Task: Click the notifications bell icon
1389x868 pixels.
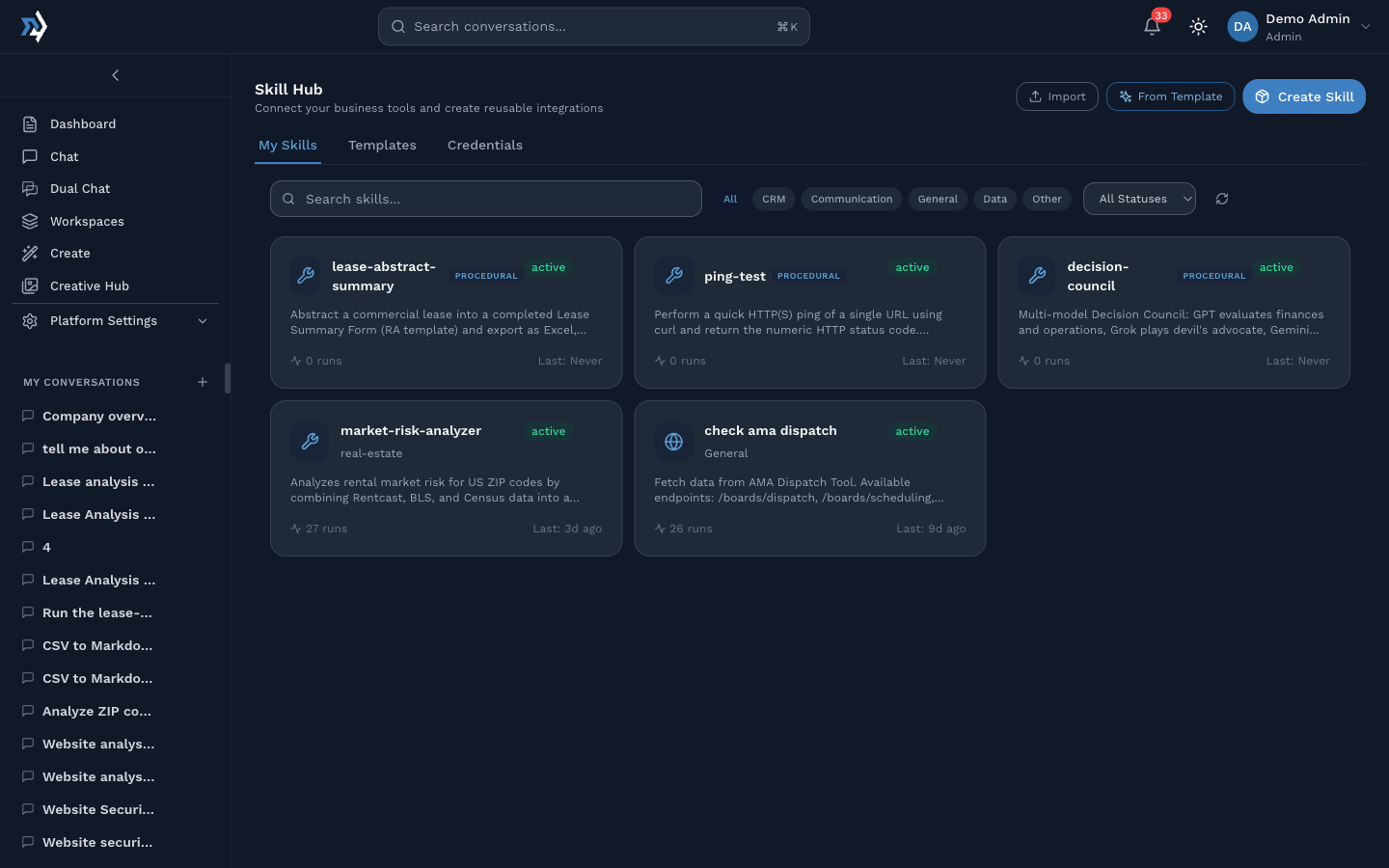Action: click(1152, 26)
